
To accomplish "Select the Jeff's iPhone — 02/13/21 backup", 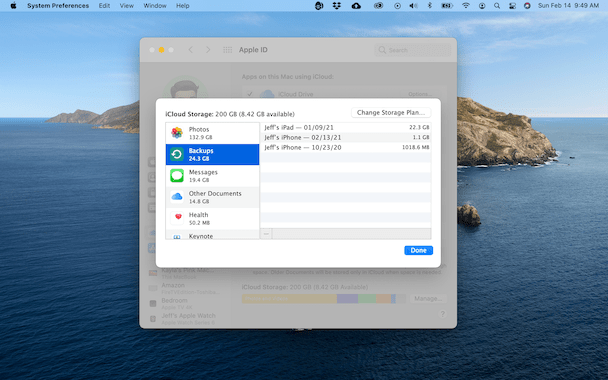I will point(345,137).
